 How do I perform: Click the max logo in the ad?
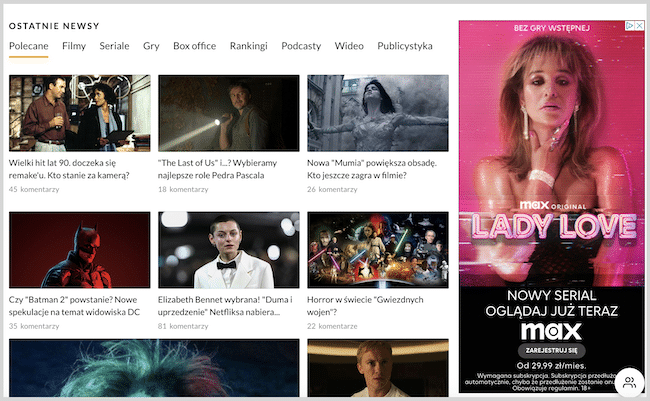coord(551,331)
